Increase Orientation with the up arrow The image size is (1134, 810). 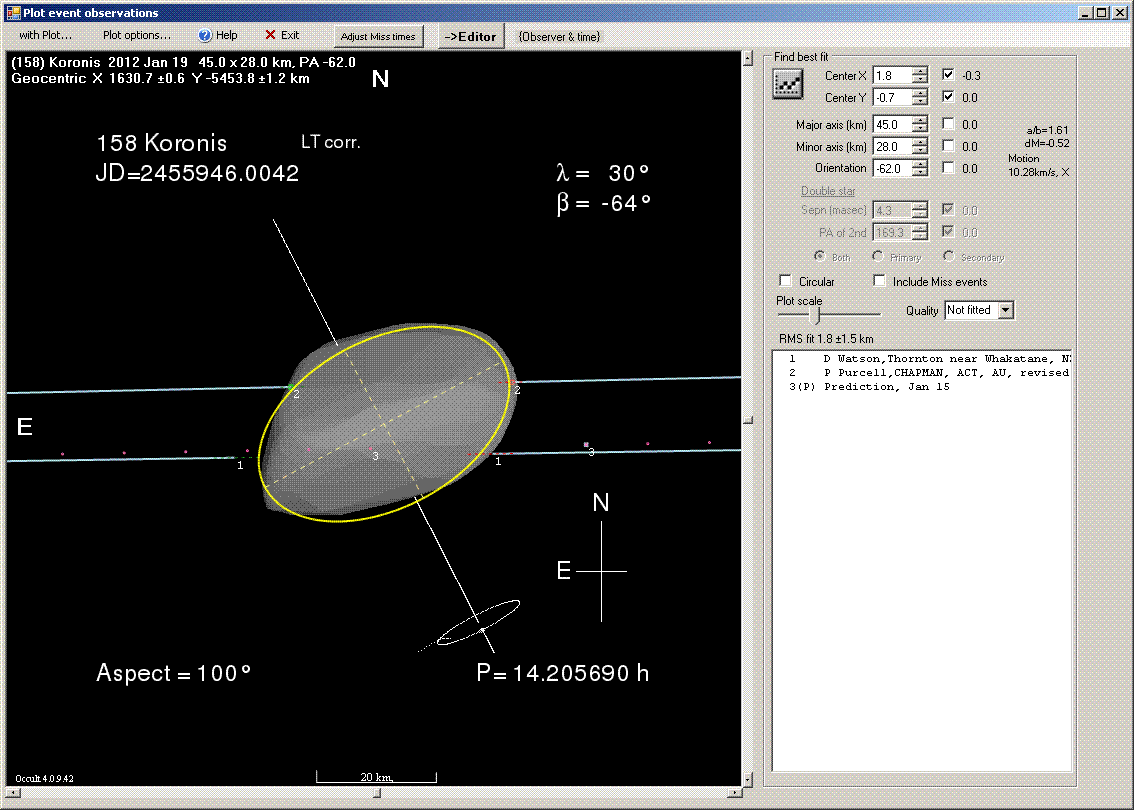coord(920,163)
